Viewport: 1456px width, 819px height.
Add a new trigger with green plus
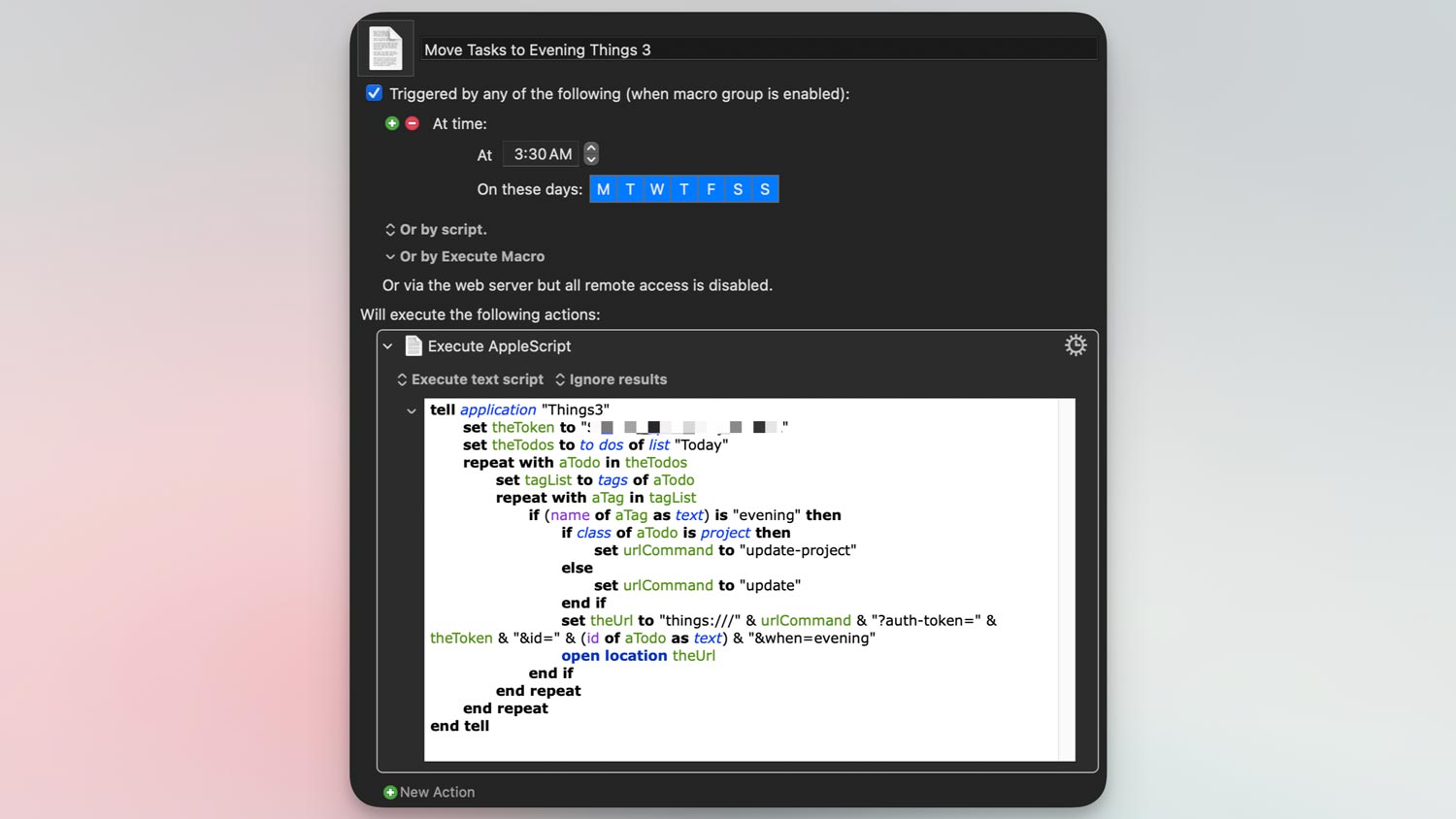(392, 123)
